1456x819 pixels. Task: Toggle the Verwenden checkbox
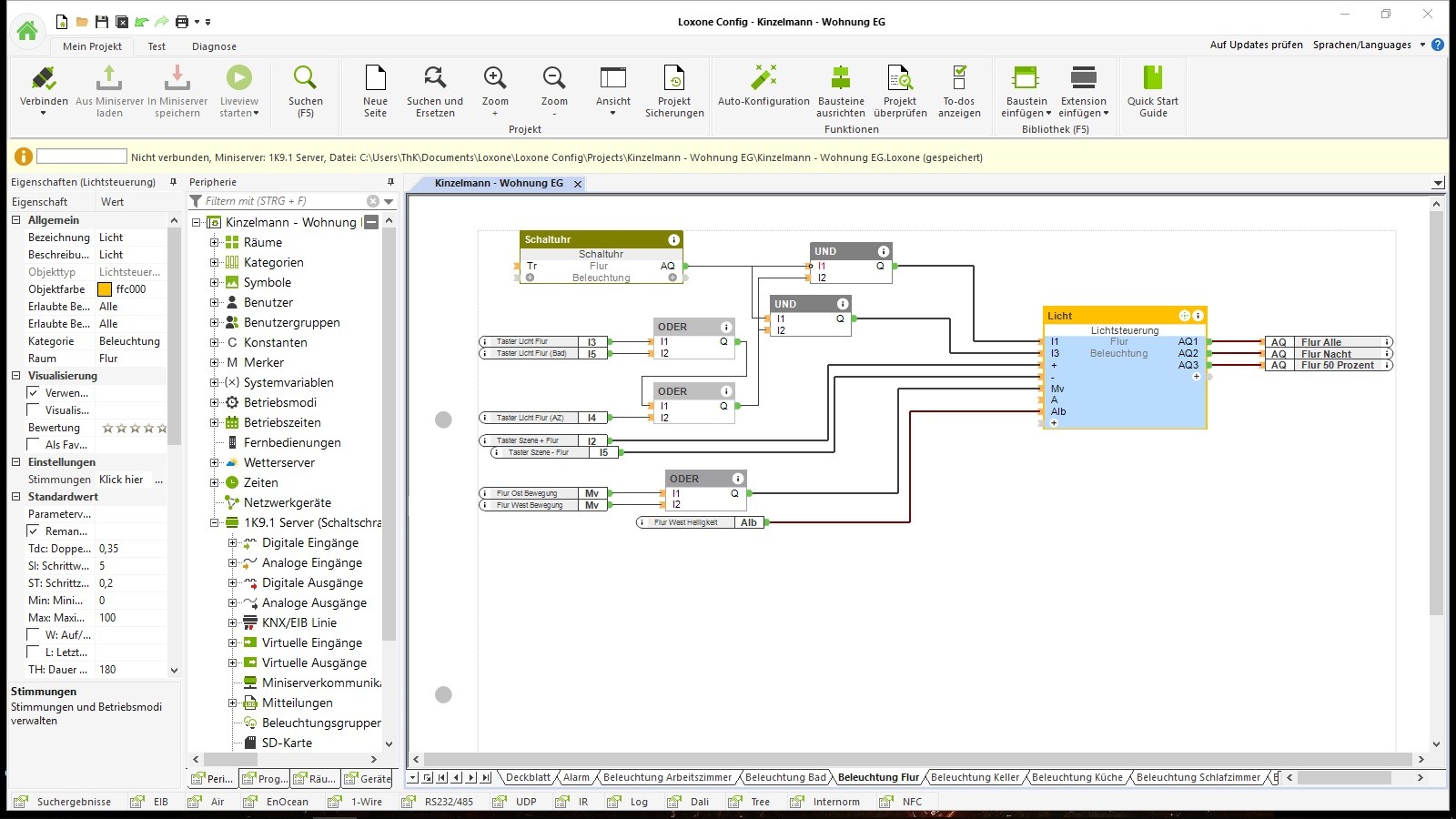[34, 393]
